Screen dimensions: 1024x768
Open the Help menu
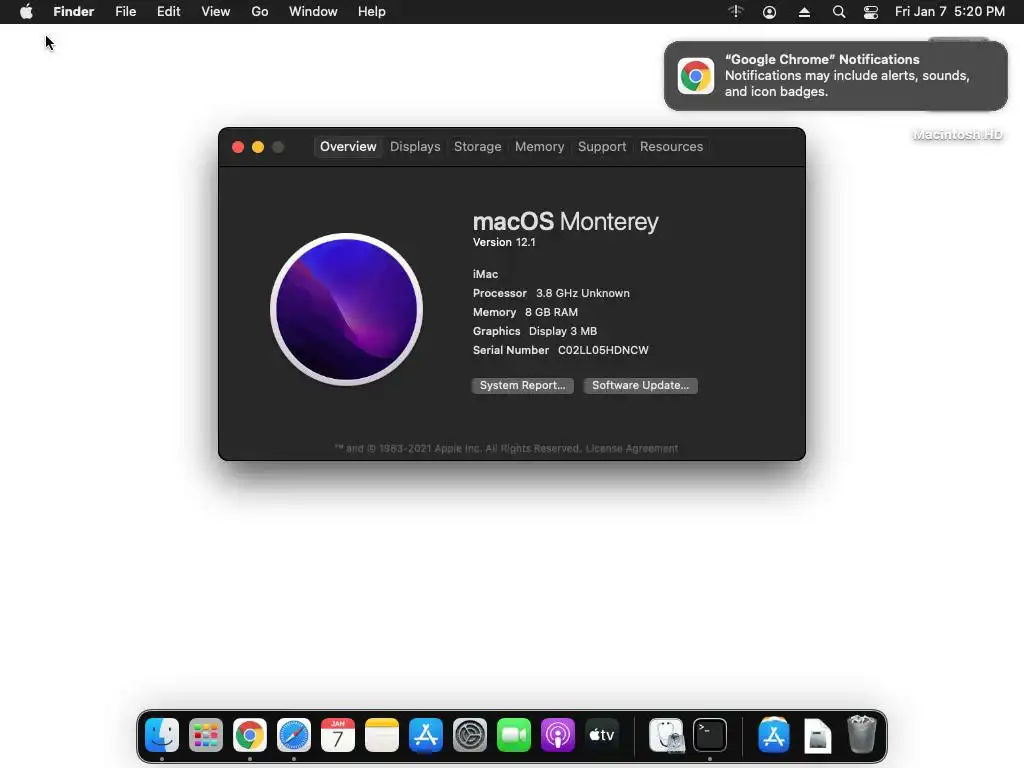pyautogui.click(x=372, y=12)
